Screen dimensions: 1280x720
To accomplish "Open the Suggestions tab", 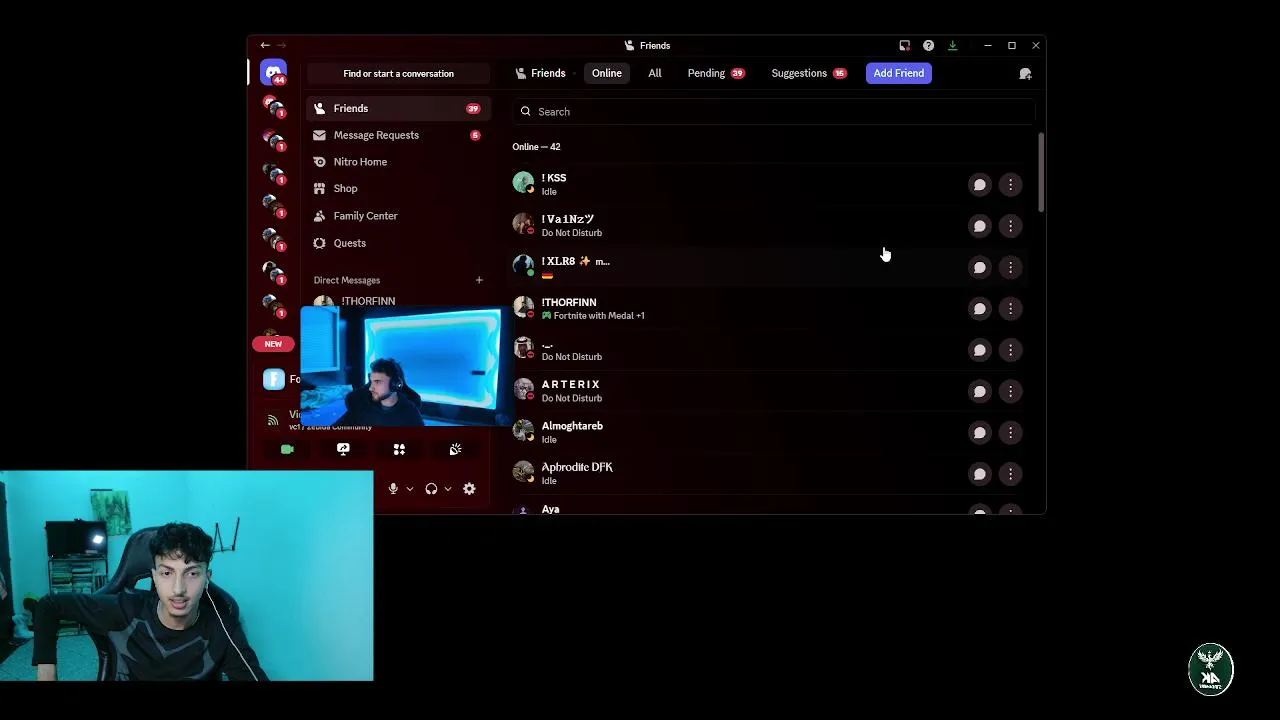I will (x=808, y=73).
